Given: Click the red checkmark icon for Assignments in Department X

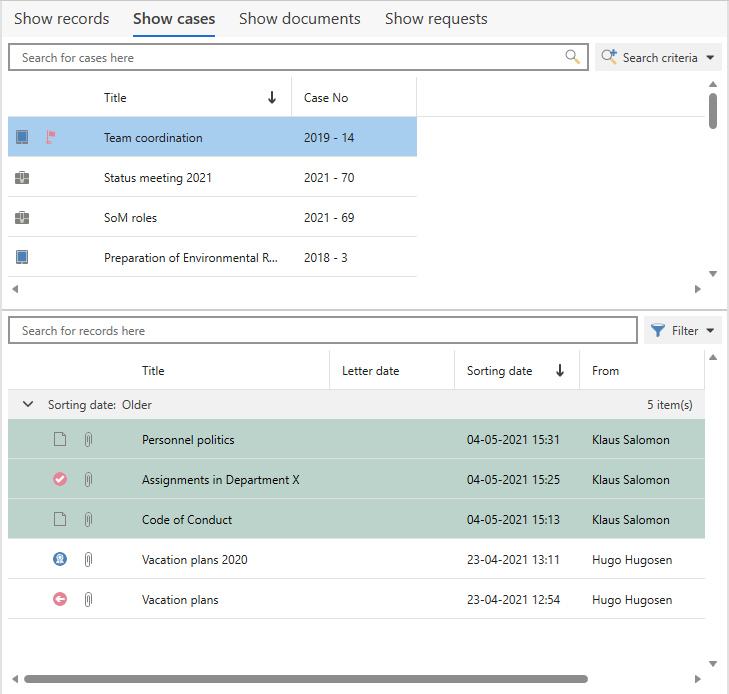Looking at the screenshot, I should pyautogui.click(x=60, y=480).
